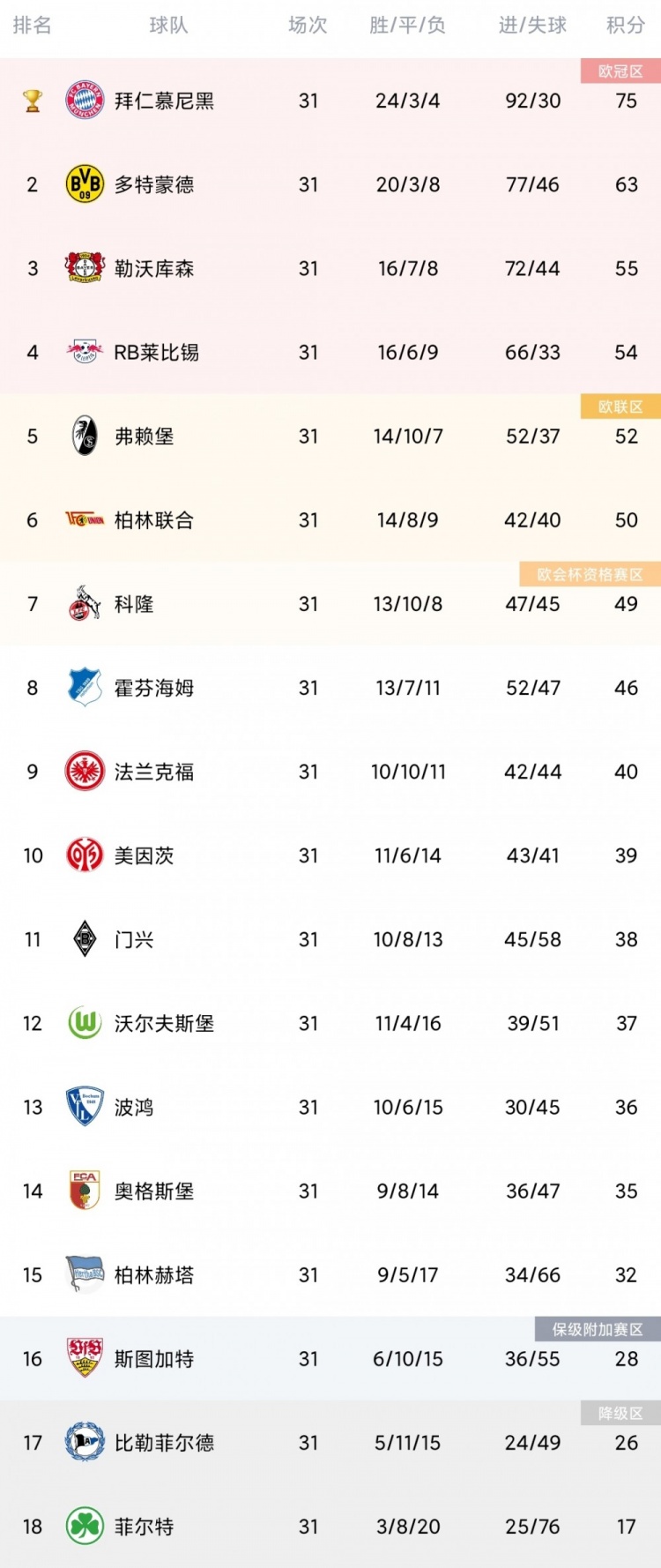Click the 进/失球 column header
The image size is (661, 1568).
(x=532, y=26)
